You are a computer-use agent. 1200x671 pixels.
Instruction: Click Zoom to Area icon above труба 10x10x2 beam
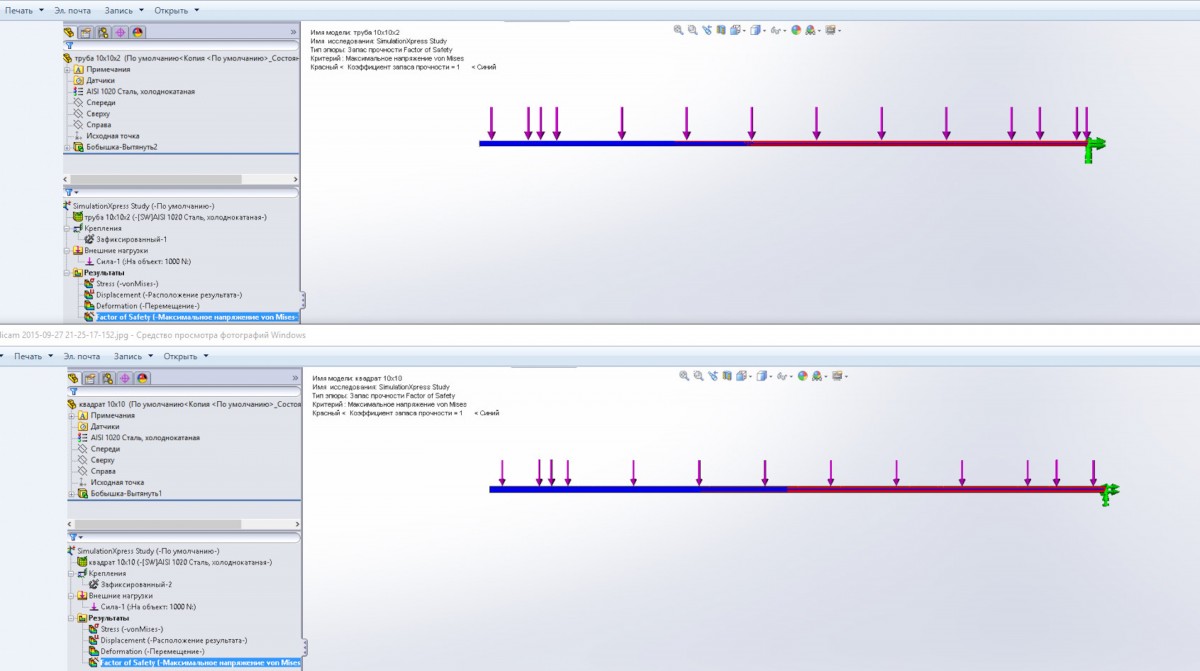pyautogui.click(x=693, y=30)
